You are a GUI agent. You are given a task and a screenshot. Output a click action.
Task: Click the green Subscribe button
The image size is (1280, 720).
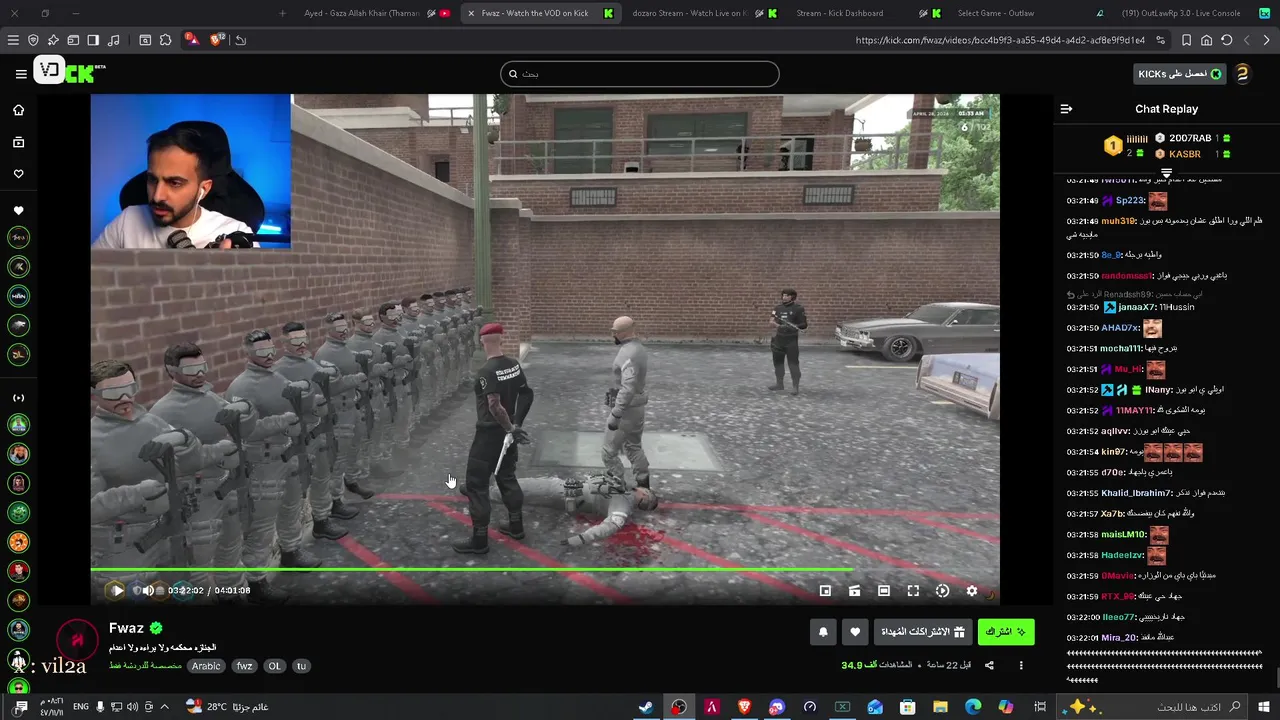click(1005, 632)
